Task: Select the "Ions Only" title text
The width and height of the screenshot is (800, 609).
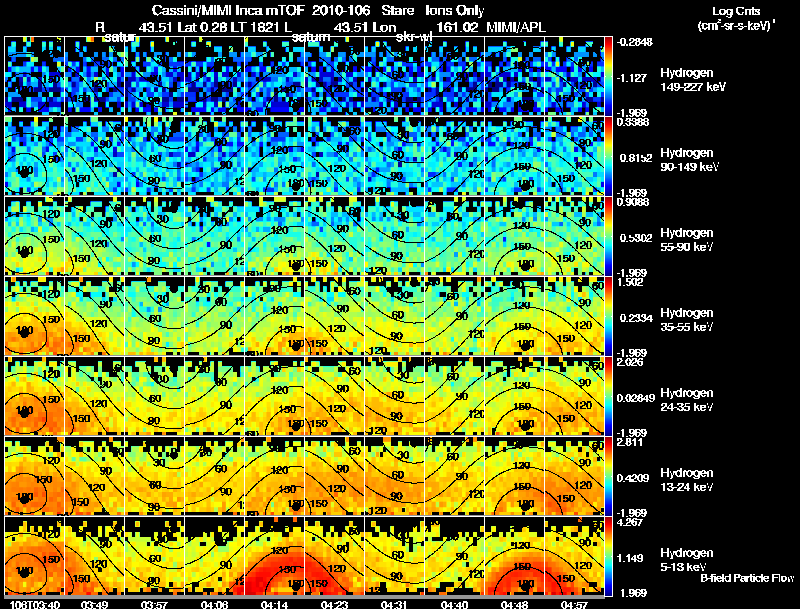Action: [x=455, y=11]
